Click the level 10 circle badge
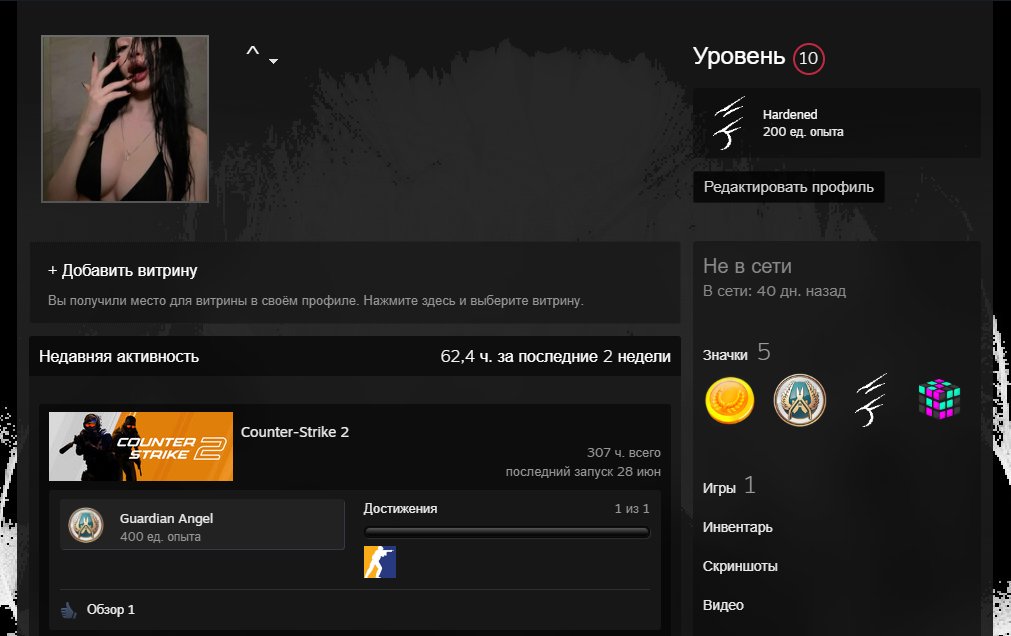 (809, 59)
